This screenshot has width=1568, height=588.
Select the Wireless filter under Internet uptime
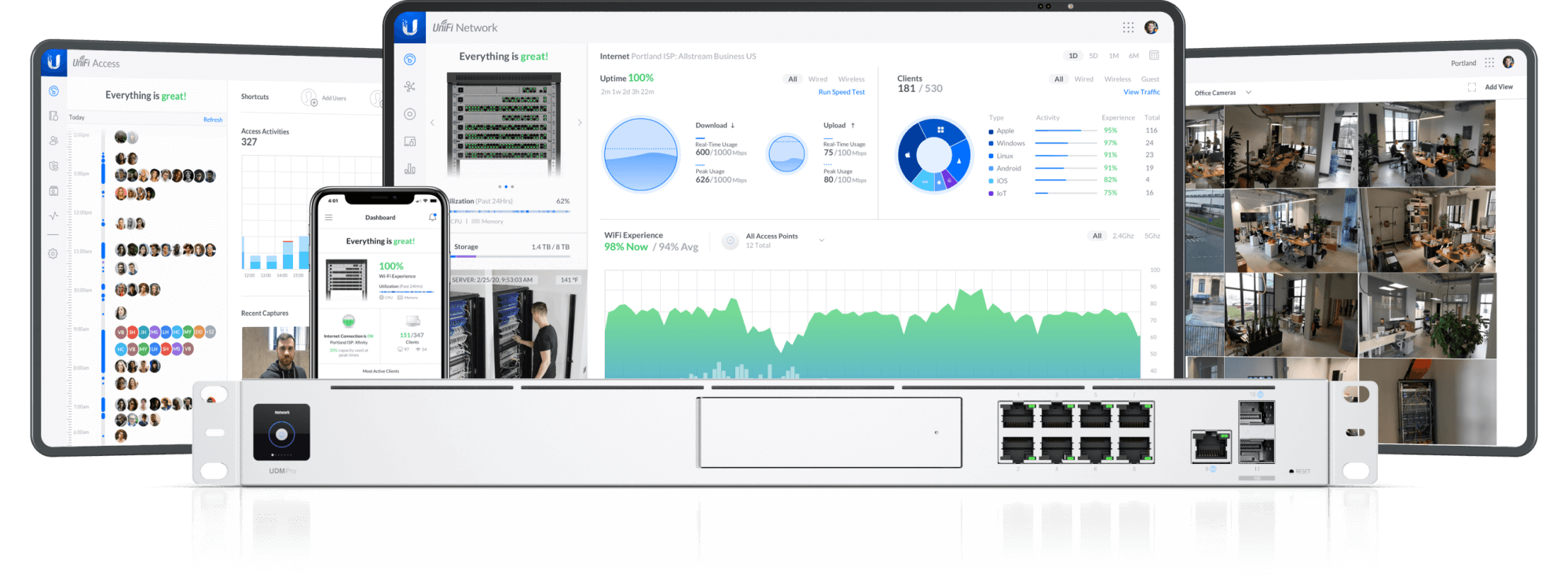click(851, 79)
